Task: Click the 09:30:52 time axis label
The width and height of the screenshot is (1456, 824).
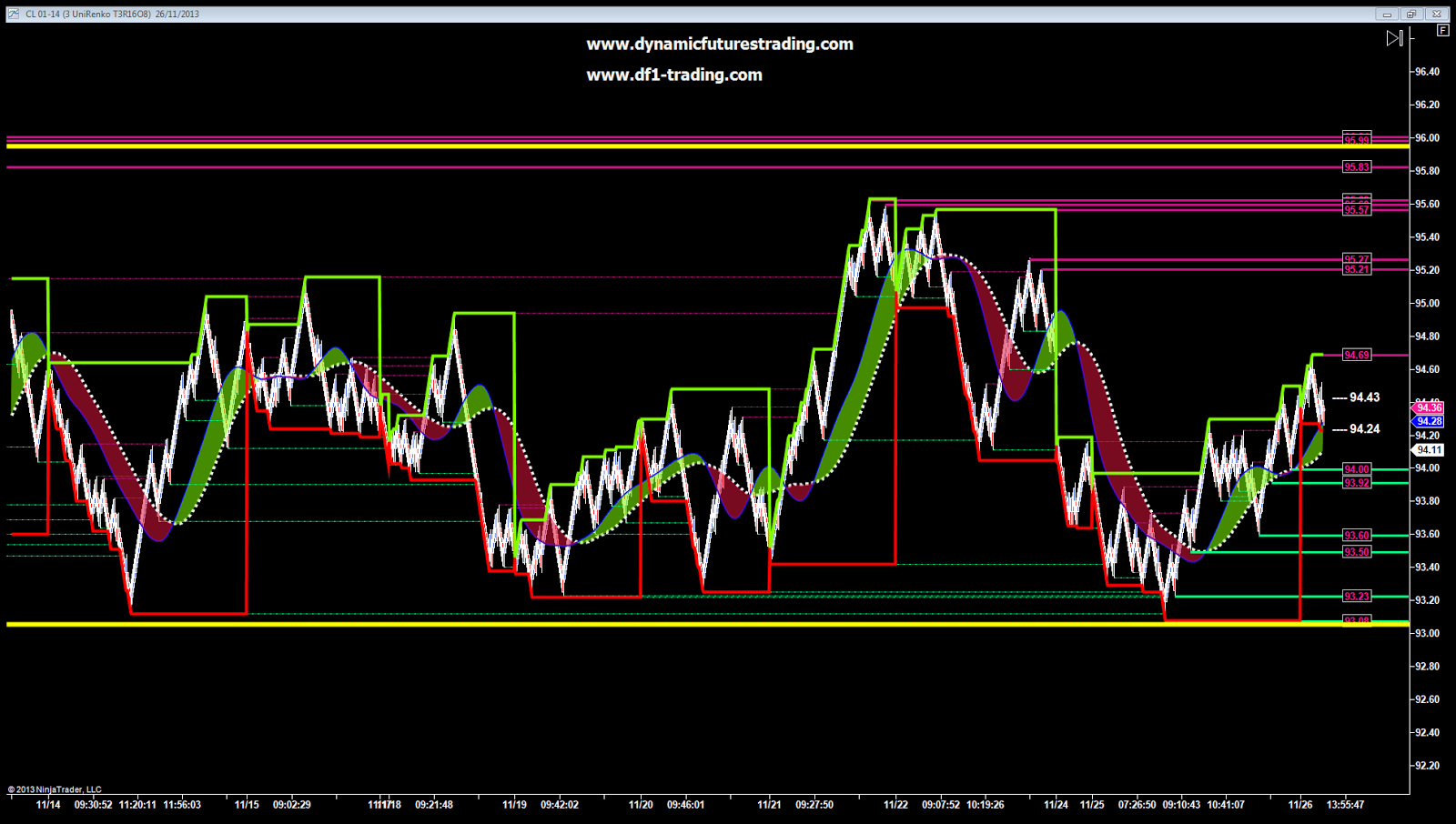Action: [94, 805]
